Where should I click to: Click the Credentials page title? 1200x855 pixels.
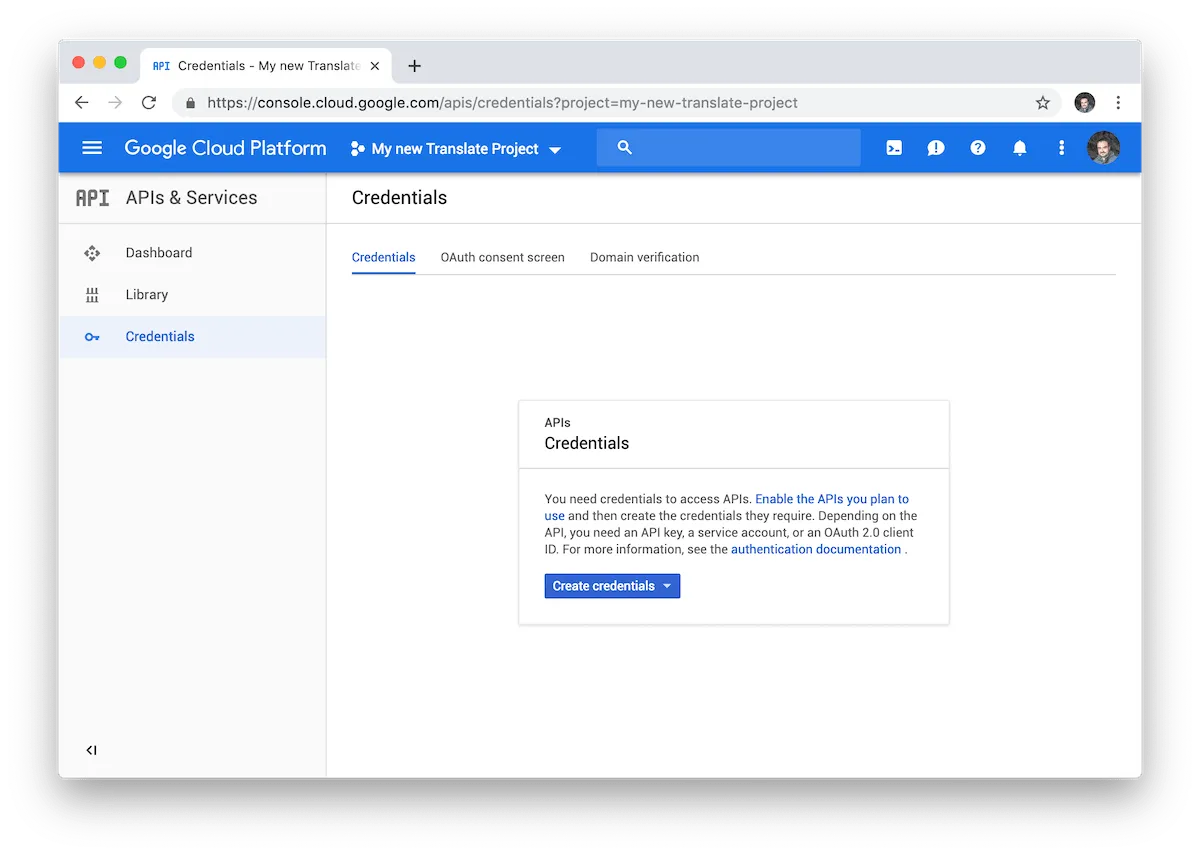coord(399,198)
